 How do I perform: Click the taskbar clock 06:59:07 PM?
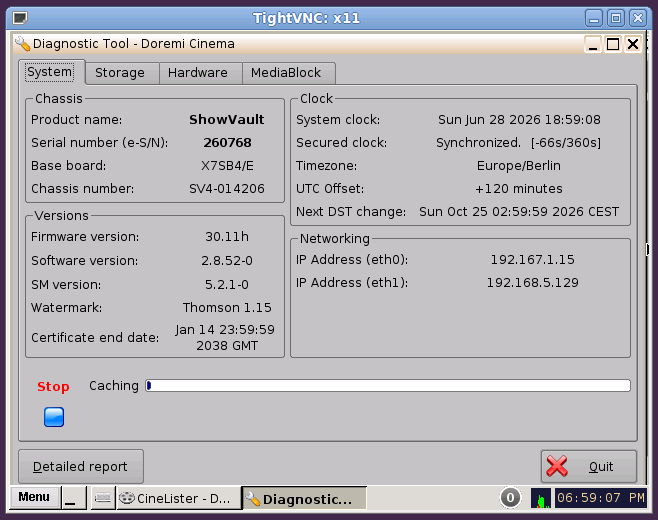tap(601, 498)
